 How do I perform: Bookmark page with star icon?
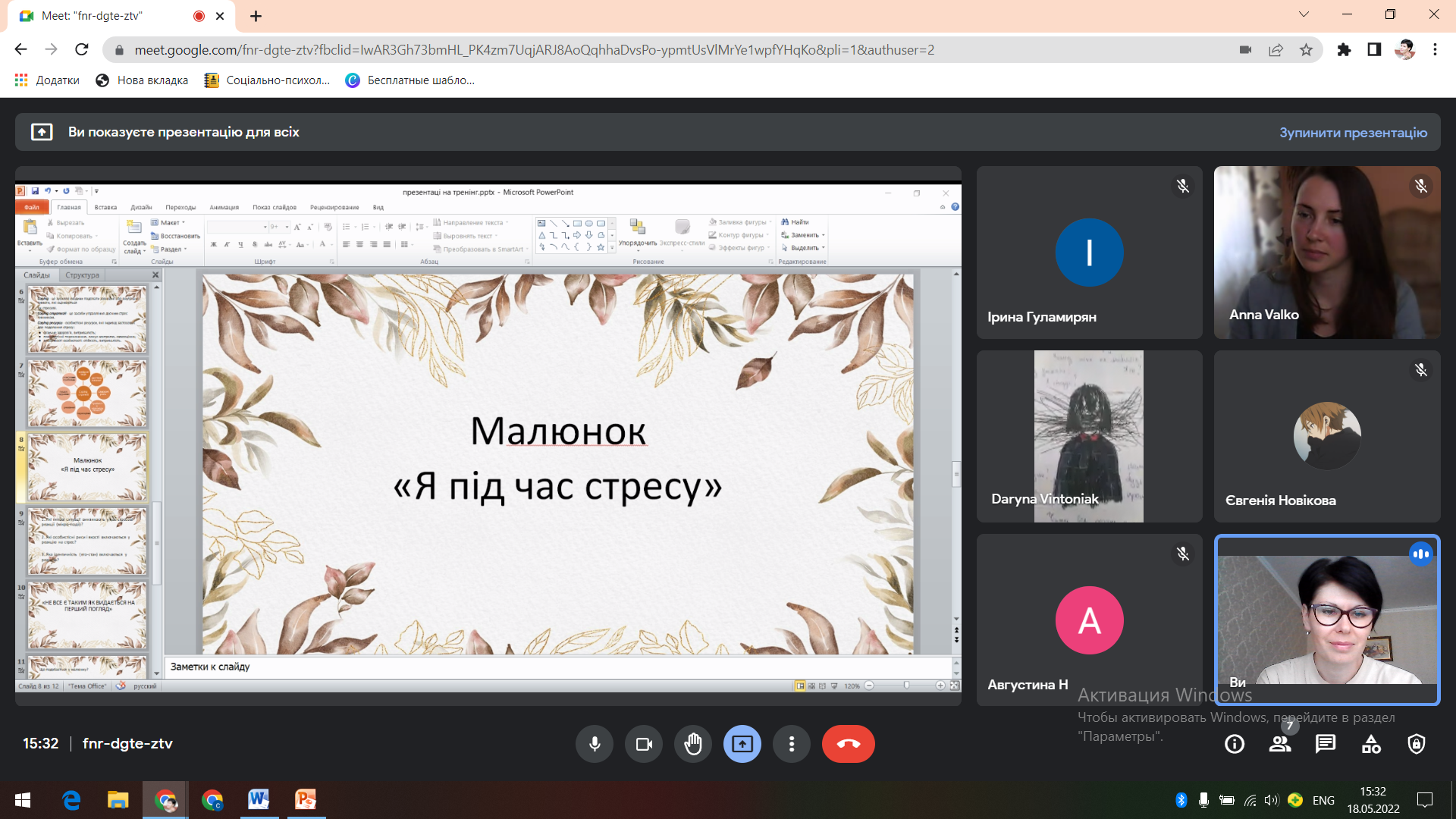coord(1306,50)
